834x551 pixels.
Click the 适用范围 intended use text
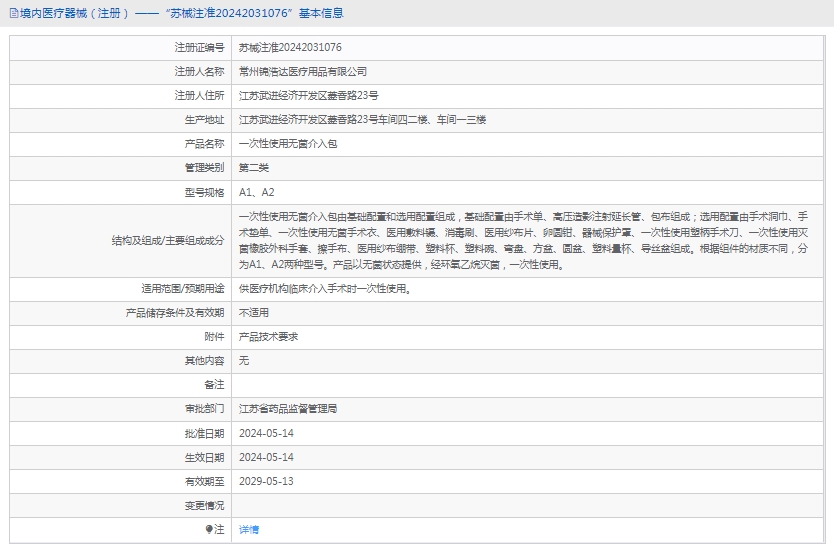(324, 288)
